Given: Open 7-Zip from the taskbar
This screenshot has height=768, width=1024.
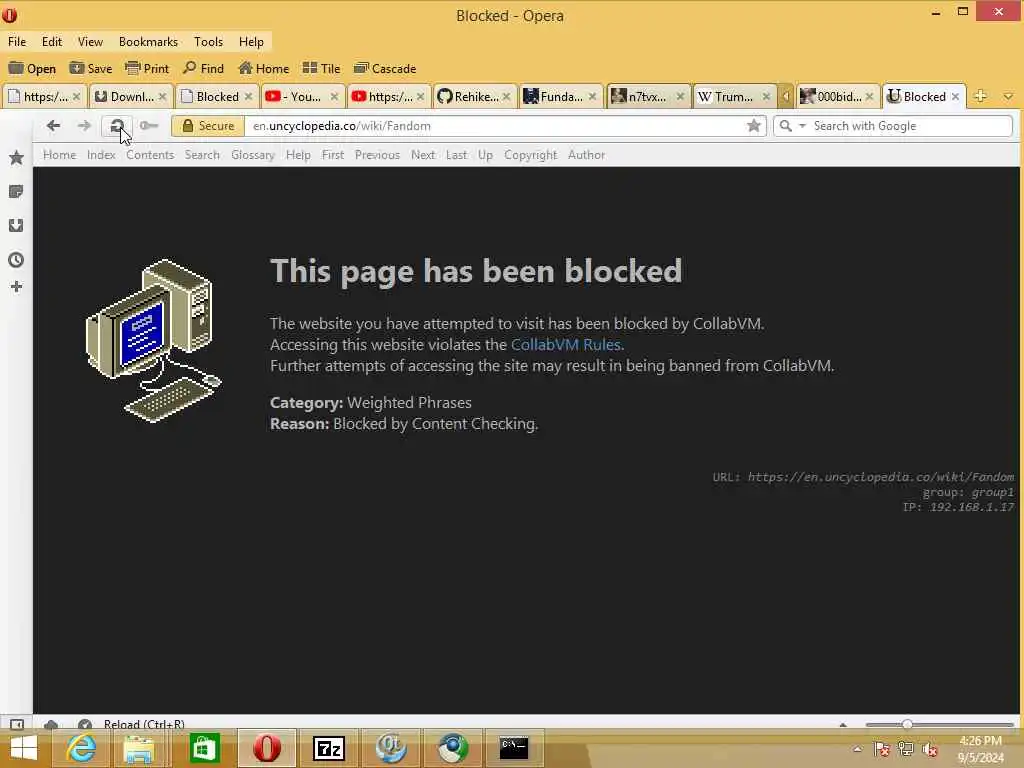Looking at the screenshot, I should click(328, 748).
